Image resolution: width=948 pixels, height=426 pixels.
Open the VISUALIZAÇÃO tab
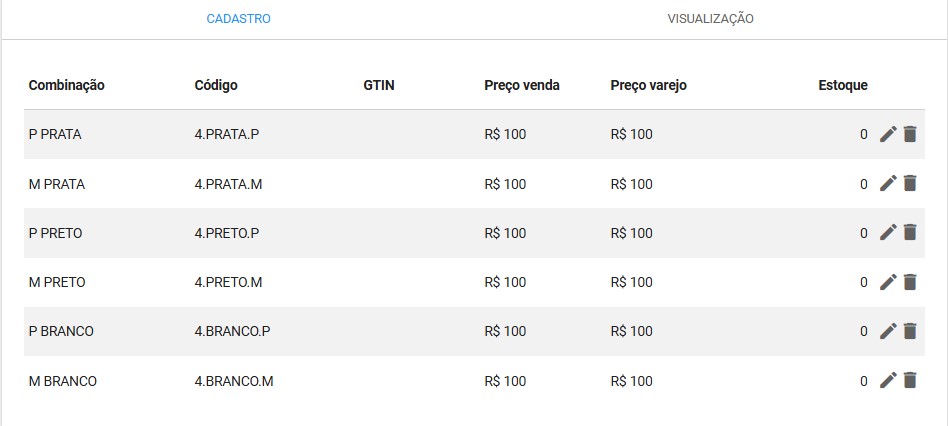pyautogui.click(x=710, y=19)
